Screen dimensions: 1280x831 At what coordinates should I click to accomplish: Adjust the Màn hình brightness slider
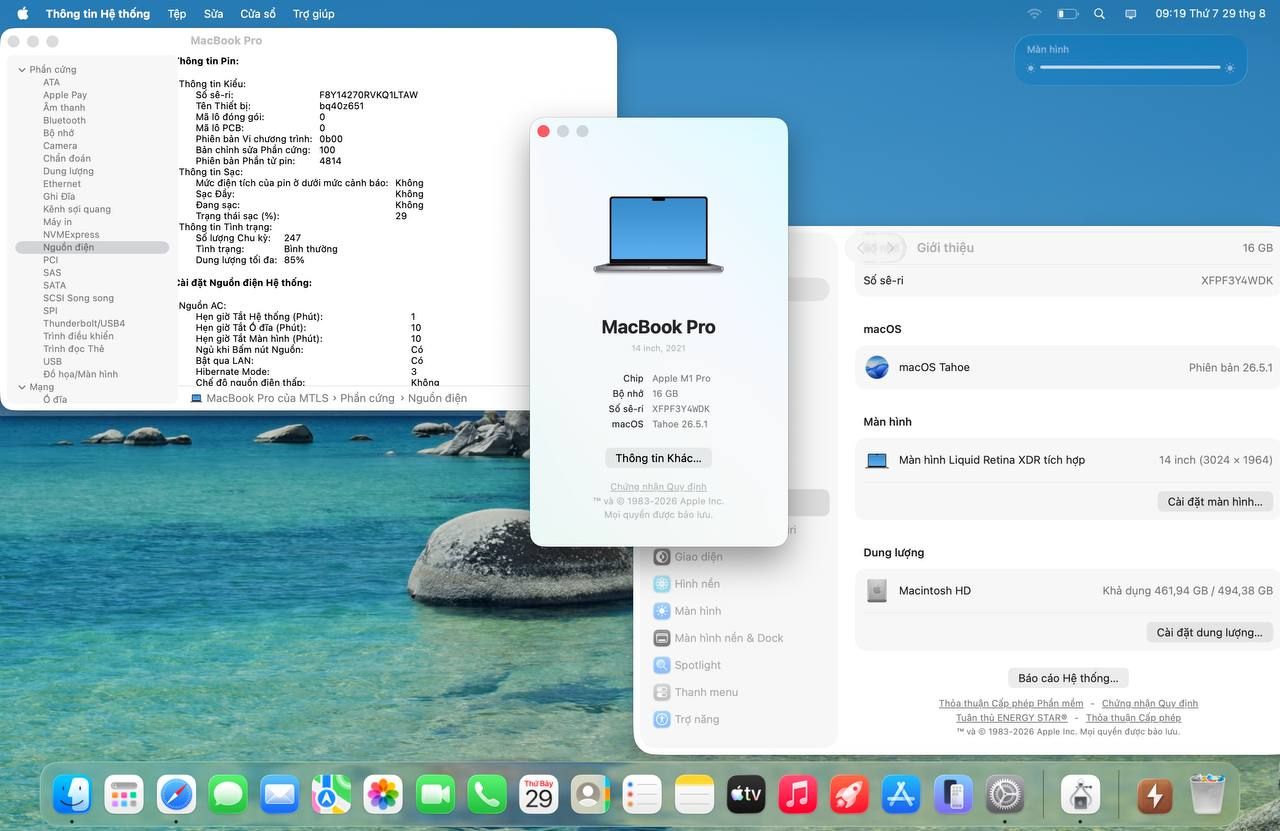coord(1130,68)
